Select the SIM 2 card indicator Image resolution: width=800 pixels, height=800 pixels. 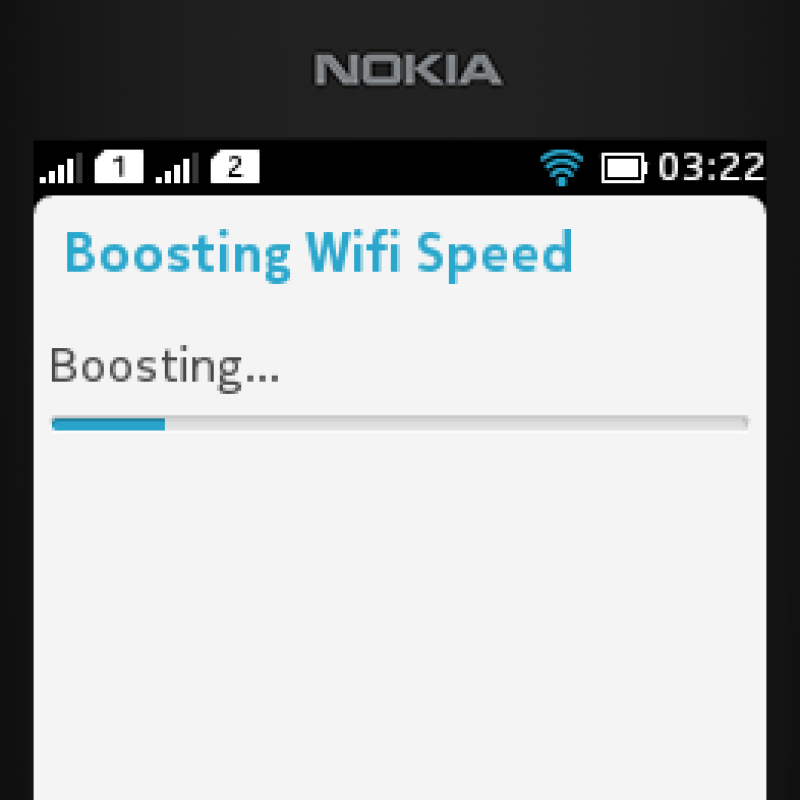(235, 166)
